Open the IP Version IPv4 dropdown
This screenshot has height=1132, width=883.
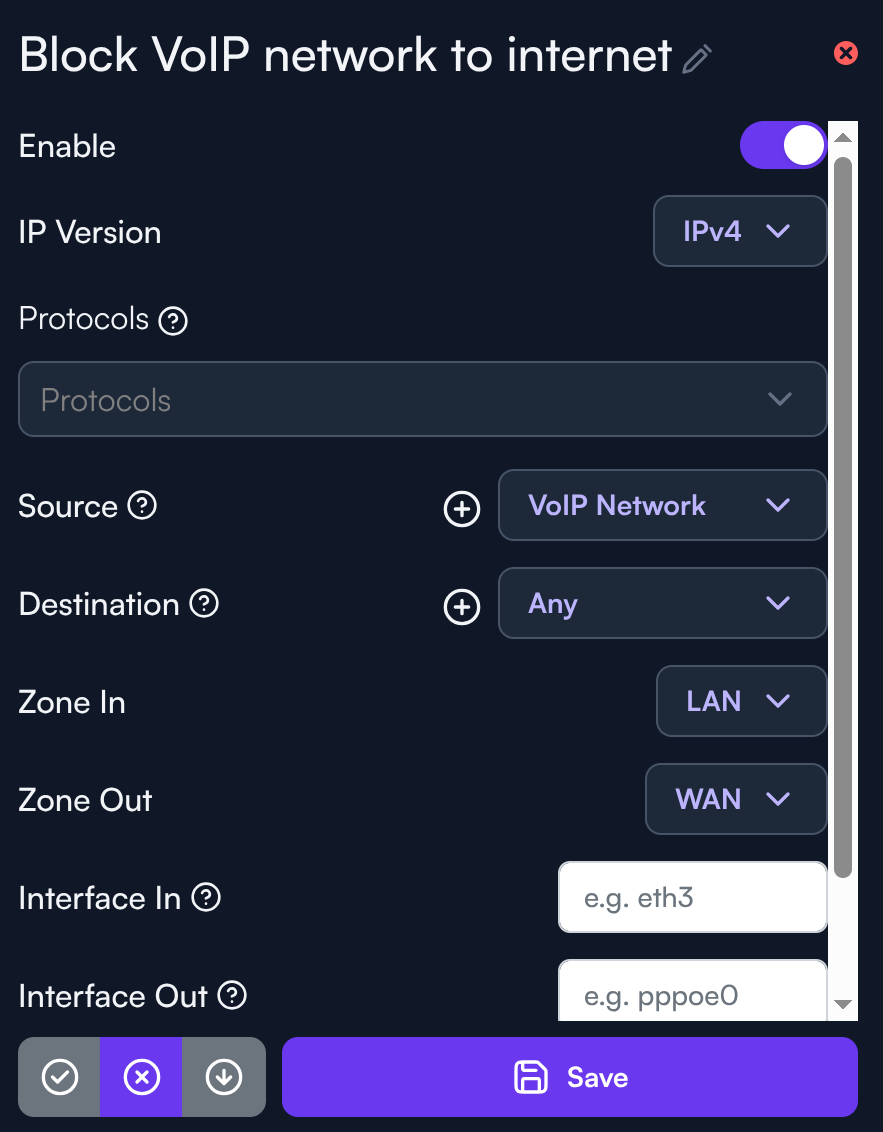739,232
